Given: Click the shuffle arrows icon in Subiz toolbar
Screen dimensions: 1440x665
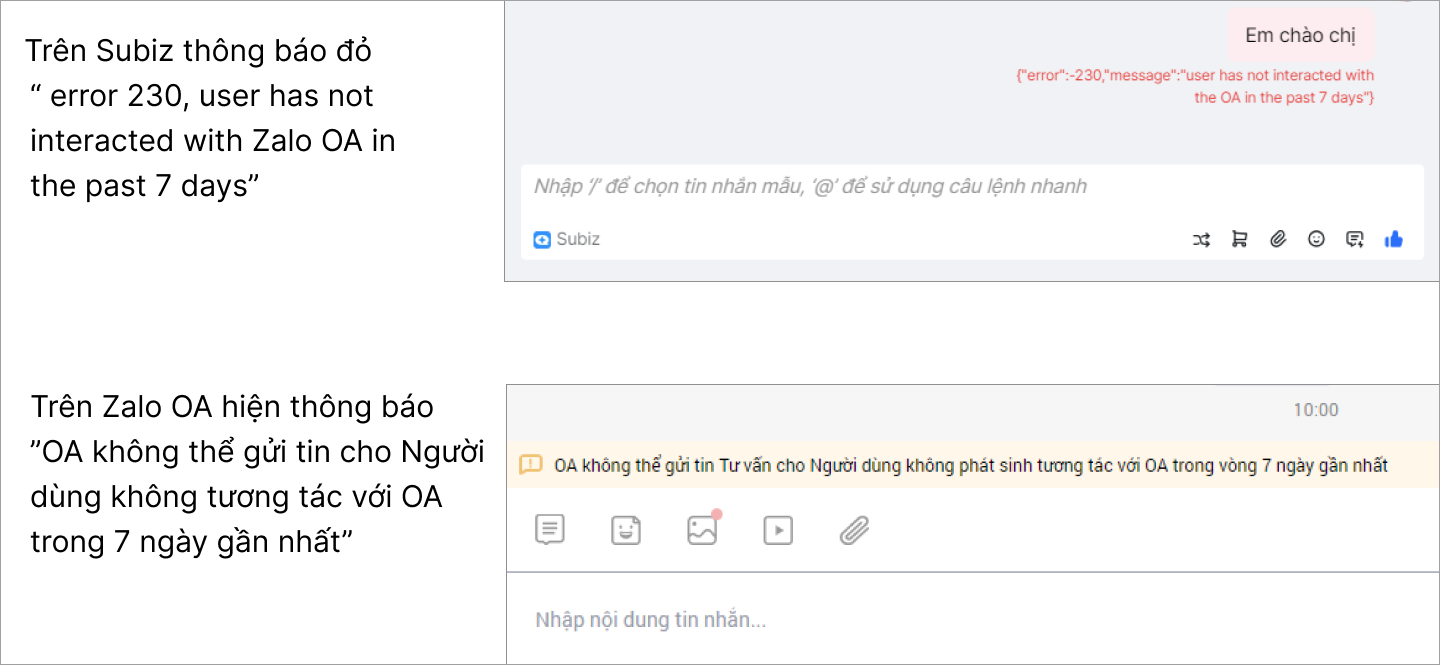Looking at the screenshot, I should coord(1201,239).
